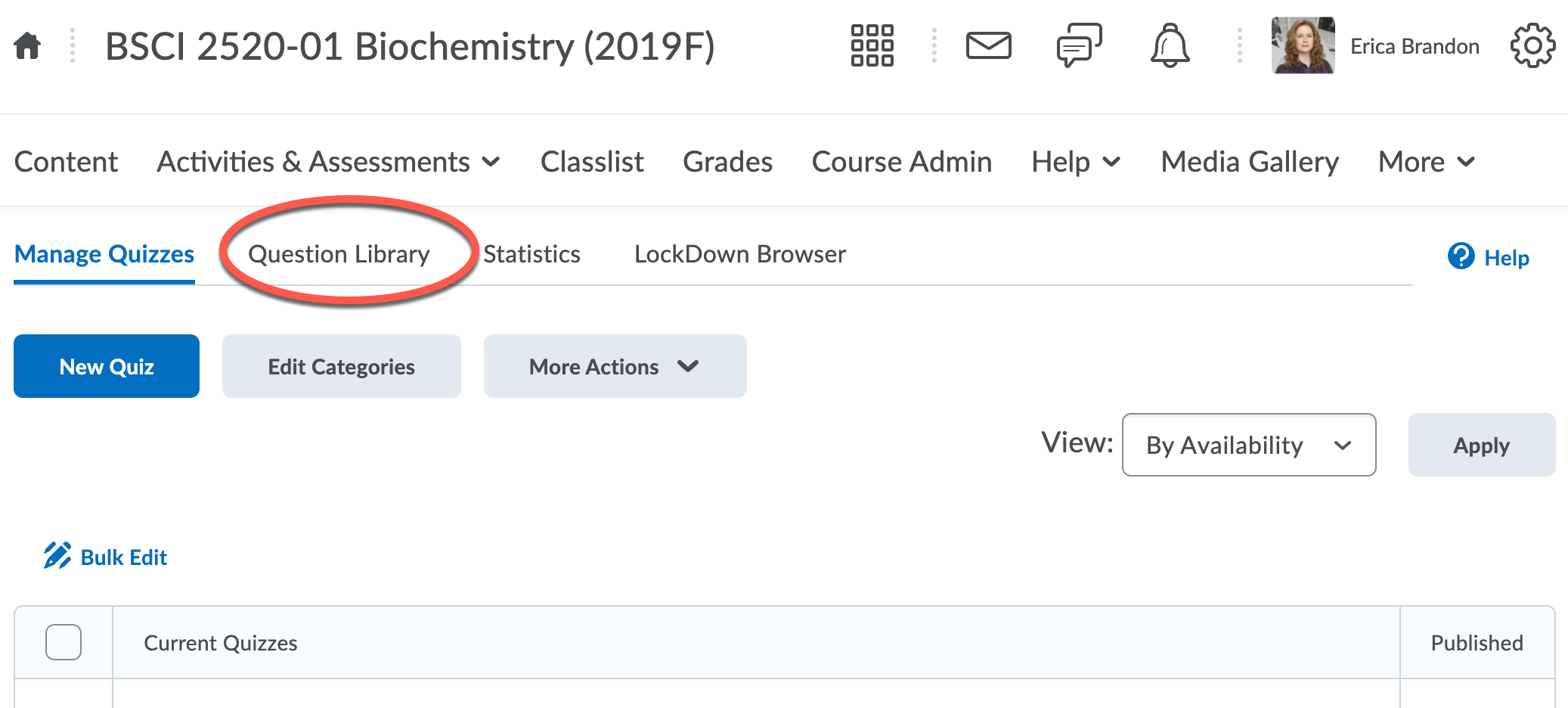Open the Statistics tab
Screen dimensions: 1568x708
531,254
